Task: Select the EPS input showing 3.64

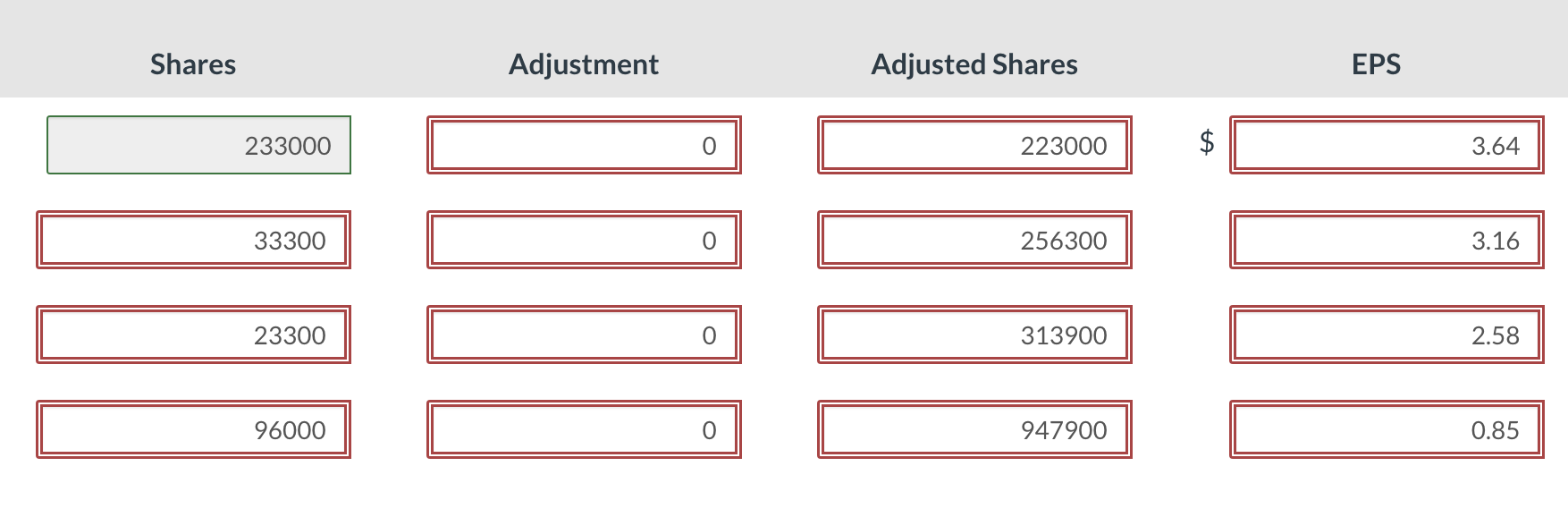Action: pyautogui.click(x=1386, y=144)
